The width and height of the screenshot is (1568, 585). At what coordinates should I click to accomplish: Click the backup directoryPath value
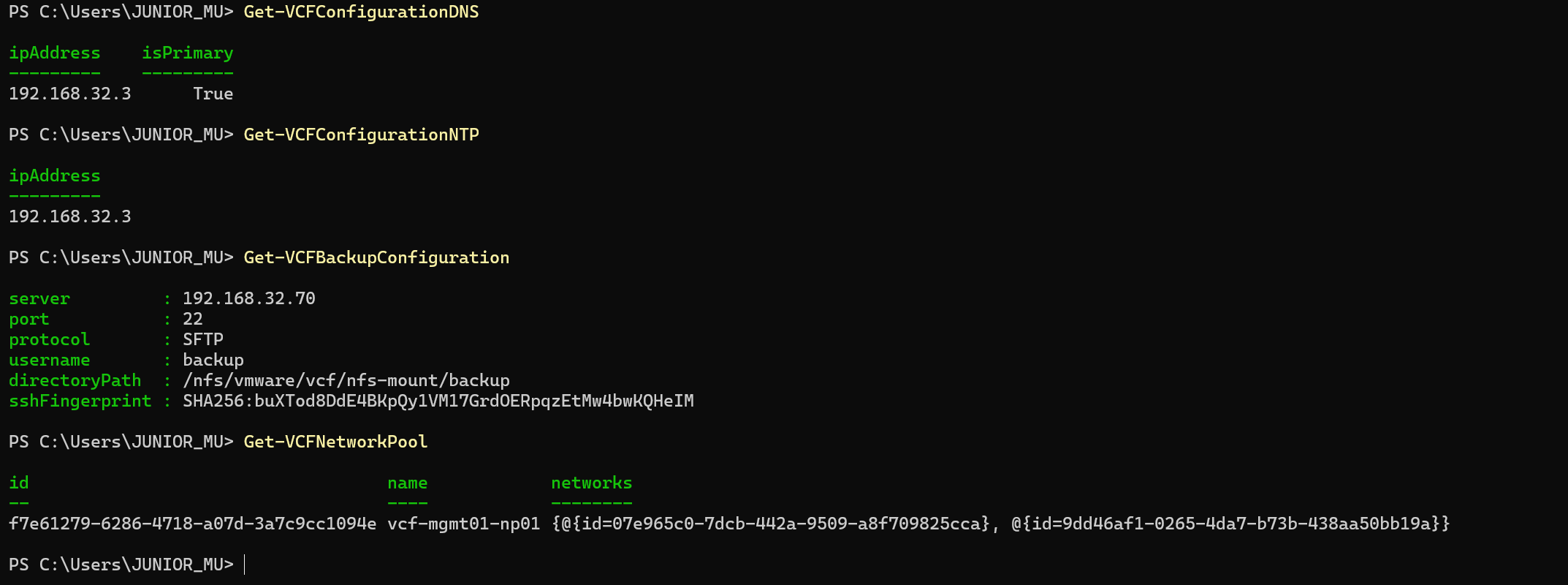point(346,380)
